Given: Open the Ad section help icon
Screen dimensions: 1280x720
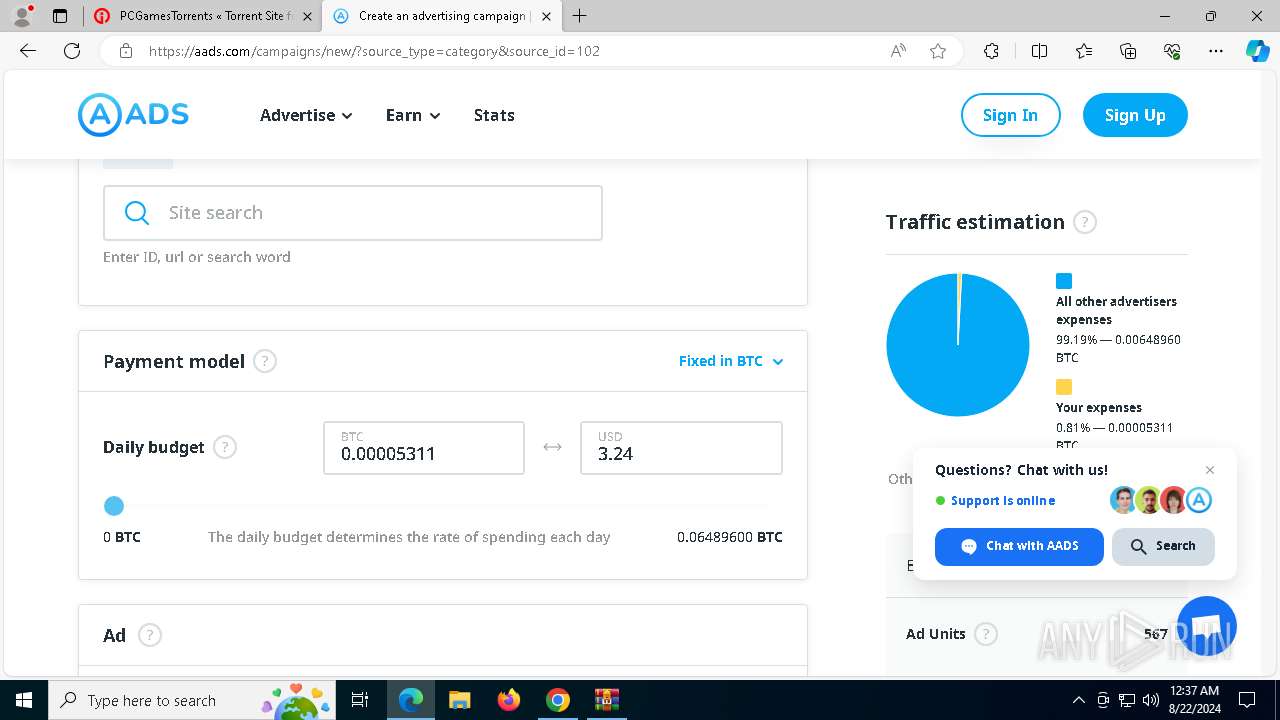Looking at the screenshot, I should pyautogui.click(x=150, y=635).
